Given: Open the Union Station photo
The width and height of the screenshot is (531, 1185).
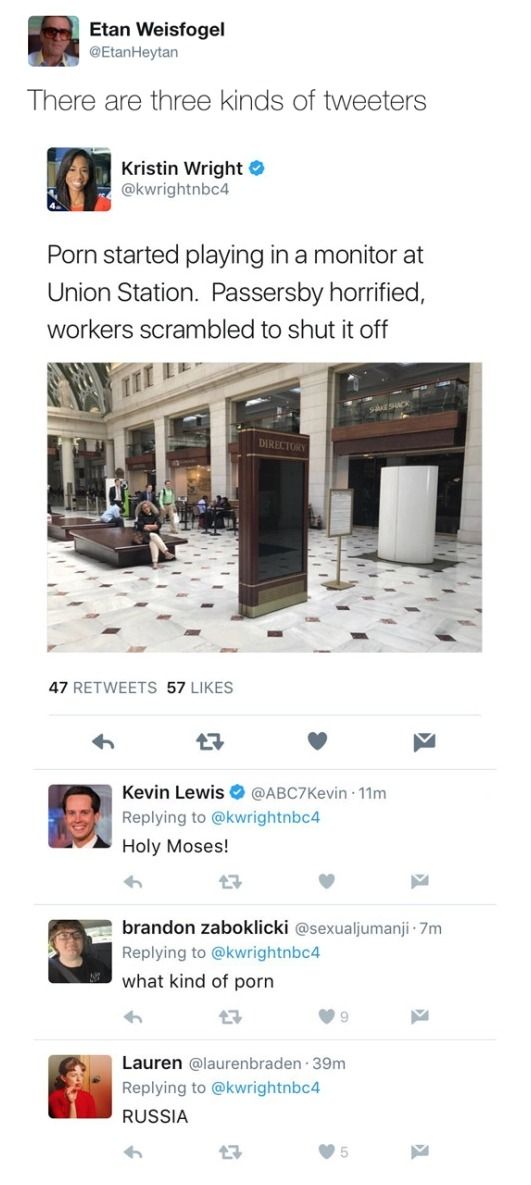Looking at the screenshot, I should point(264,507).
